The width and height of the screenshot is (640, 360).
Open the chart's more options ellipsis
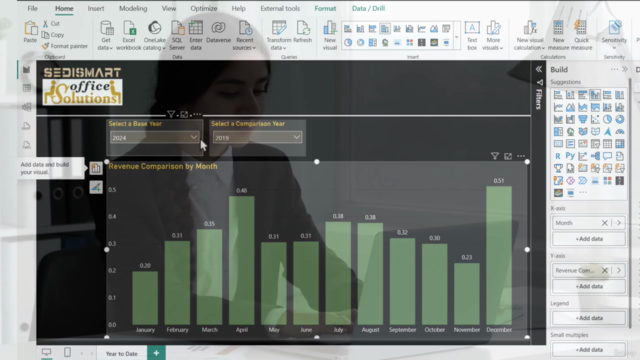pyautogui.click(x=521, y=156)
